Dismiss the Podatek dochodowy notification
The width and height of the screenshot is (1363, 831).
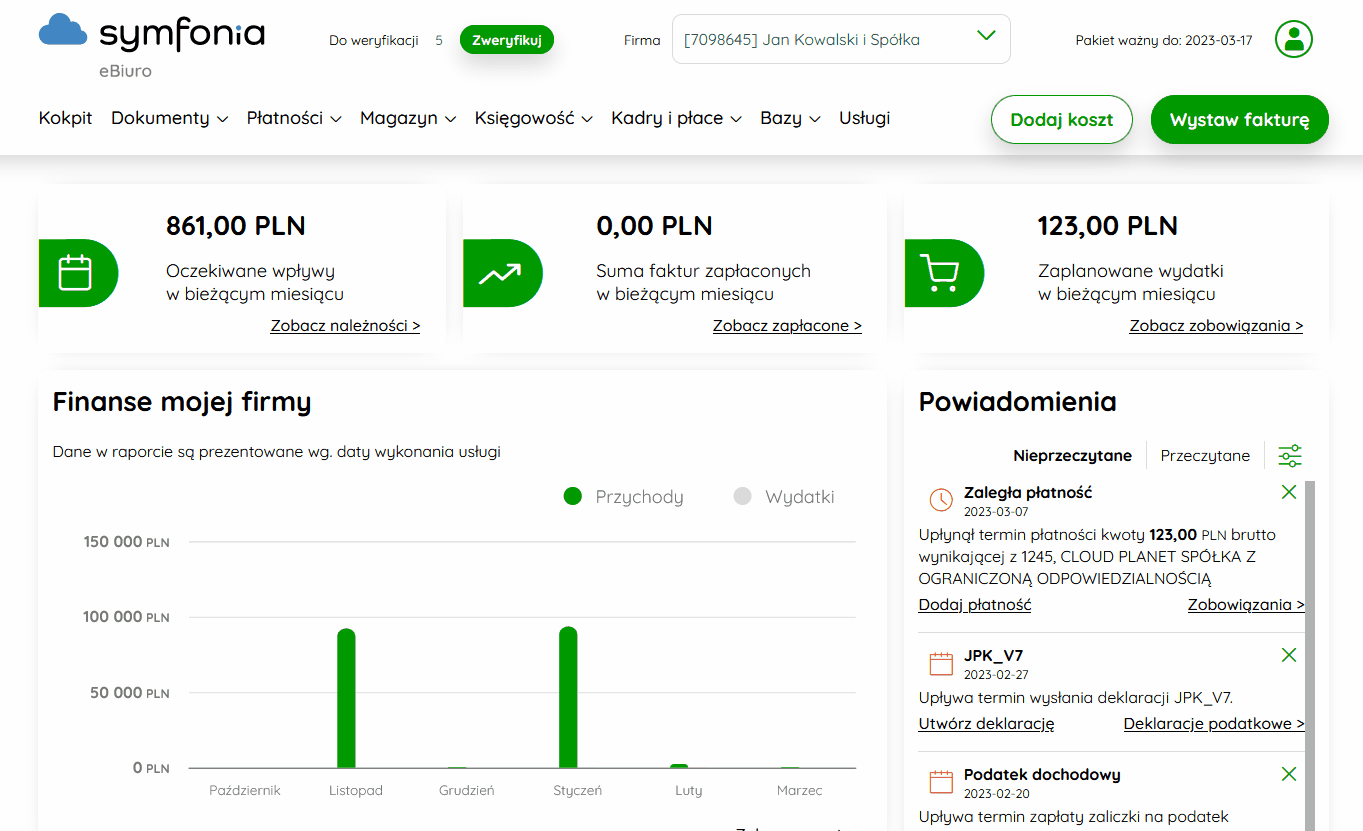coord(1288,774)
